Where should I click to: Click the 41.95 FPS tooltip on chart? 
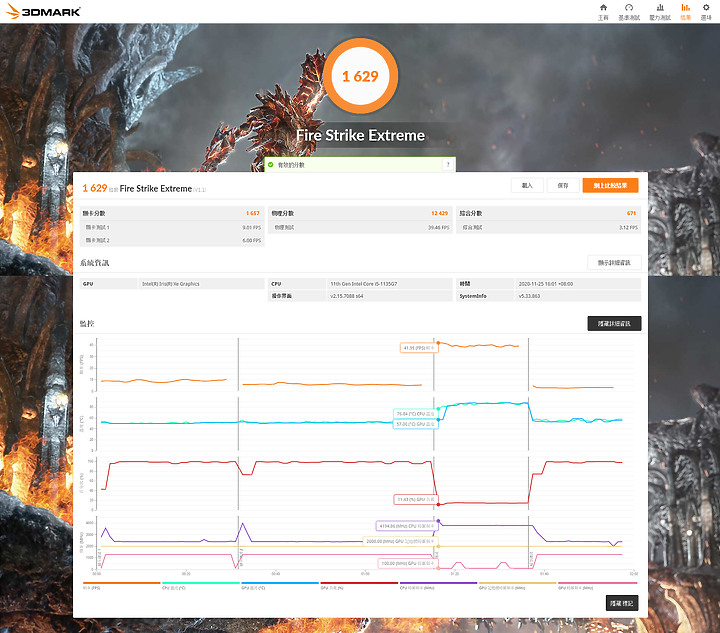tap(419, 348)
